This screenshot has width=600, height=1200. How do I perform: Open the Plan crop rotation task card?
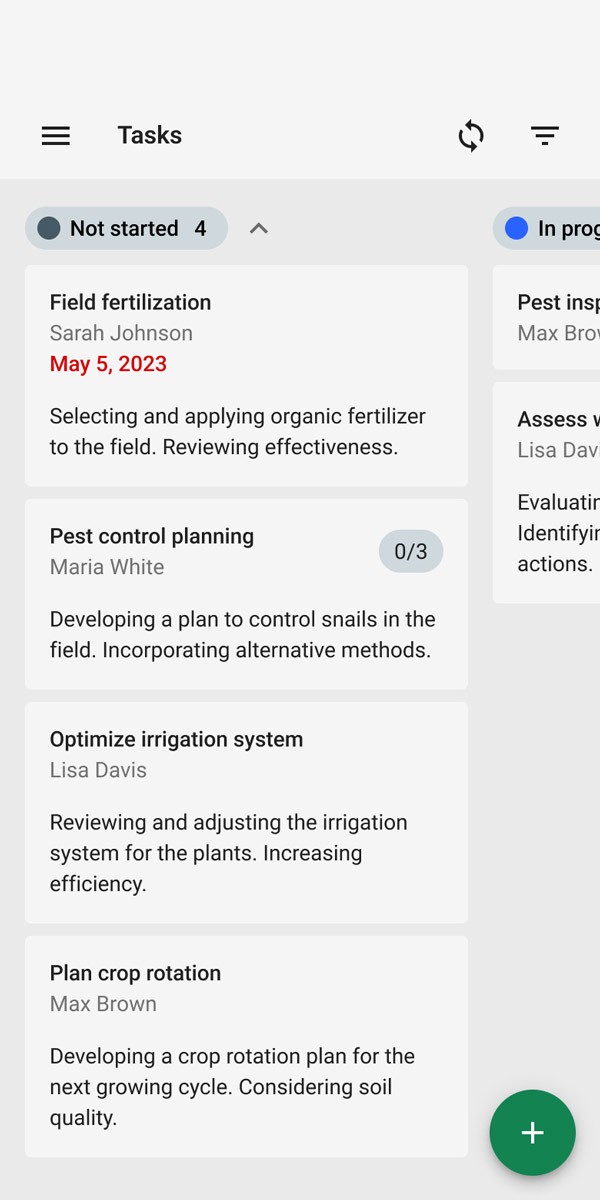point(246,1045)
